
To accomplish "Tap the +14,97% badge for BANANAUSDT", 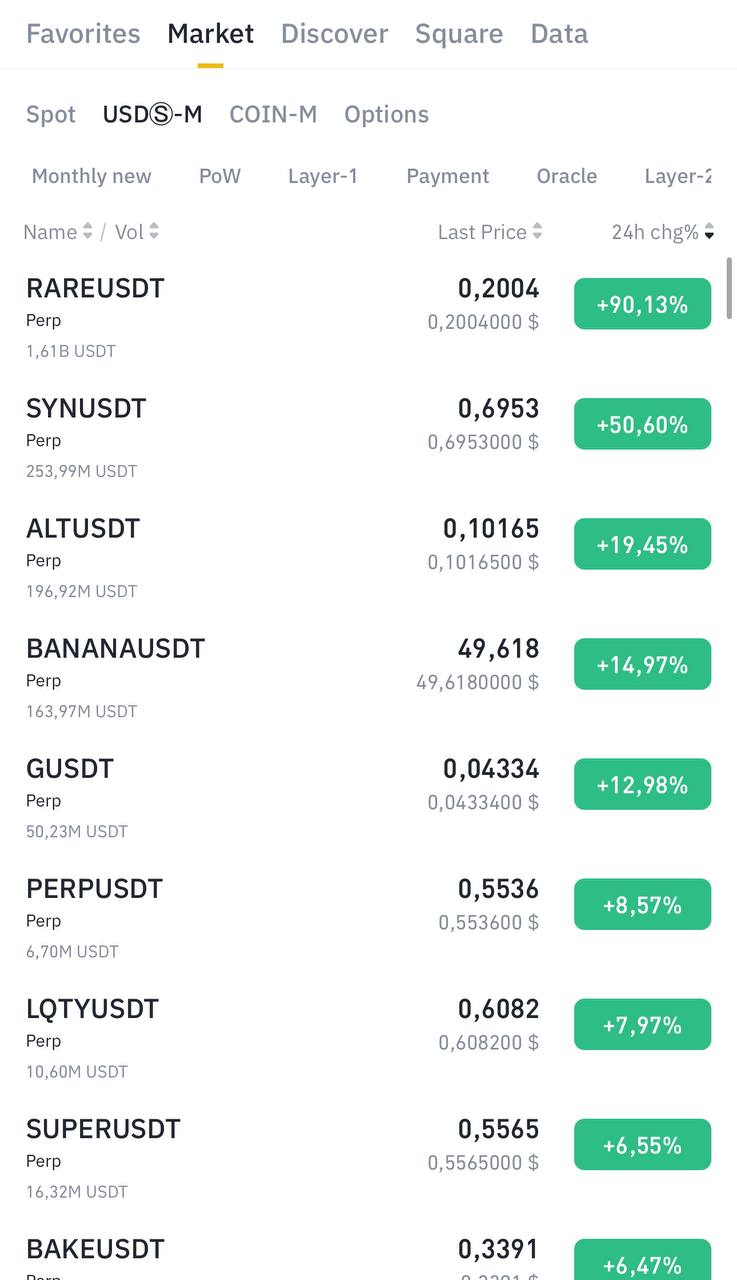I will tap(642, 665).
